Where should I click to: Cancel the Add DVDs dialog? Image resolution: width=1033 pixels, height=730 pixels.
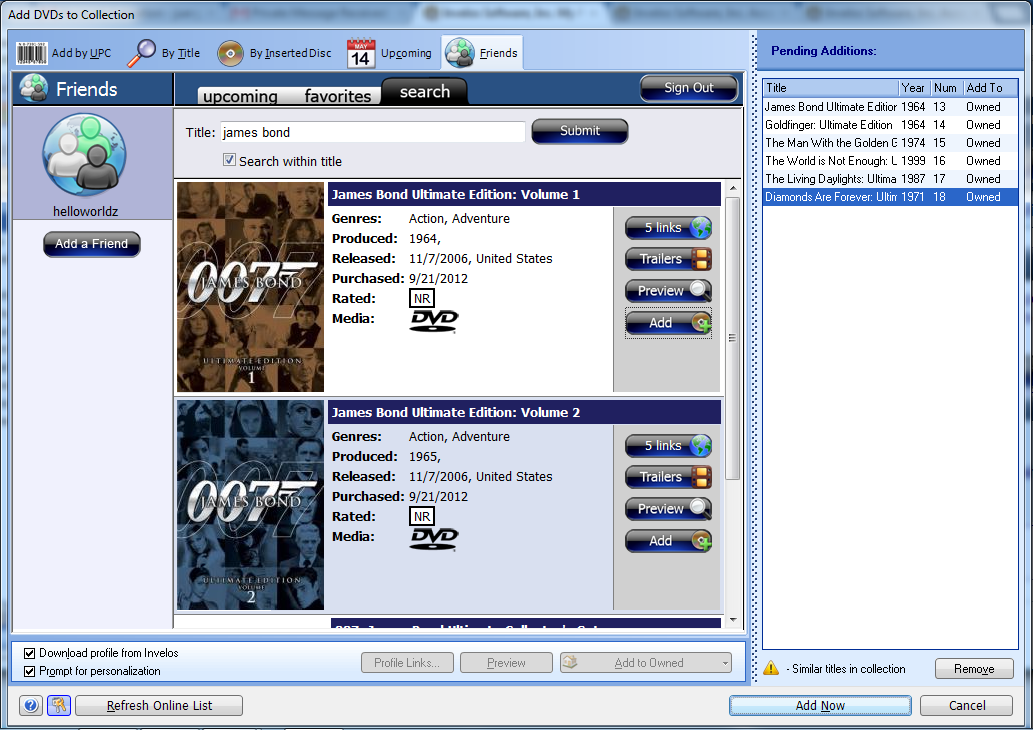pyautogui.click(x=966, y=706)
